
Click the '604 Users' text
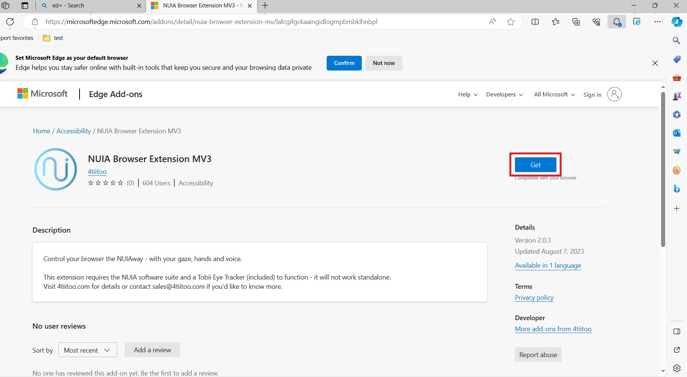[156, 183]
